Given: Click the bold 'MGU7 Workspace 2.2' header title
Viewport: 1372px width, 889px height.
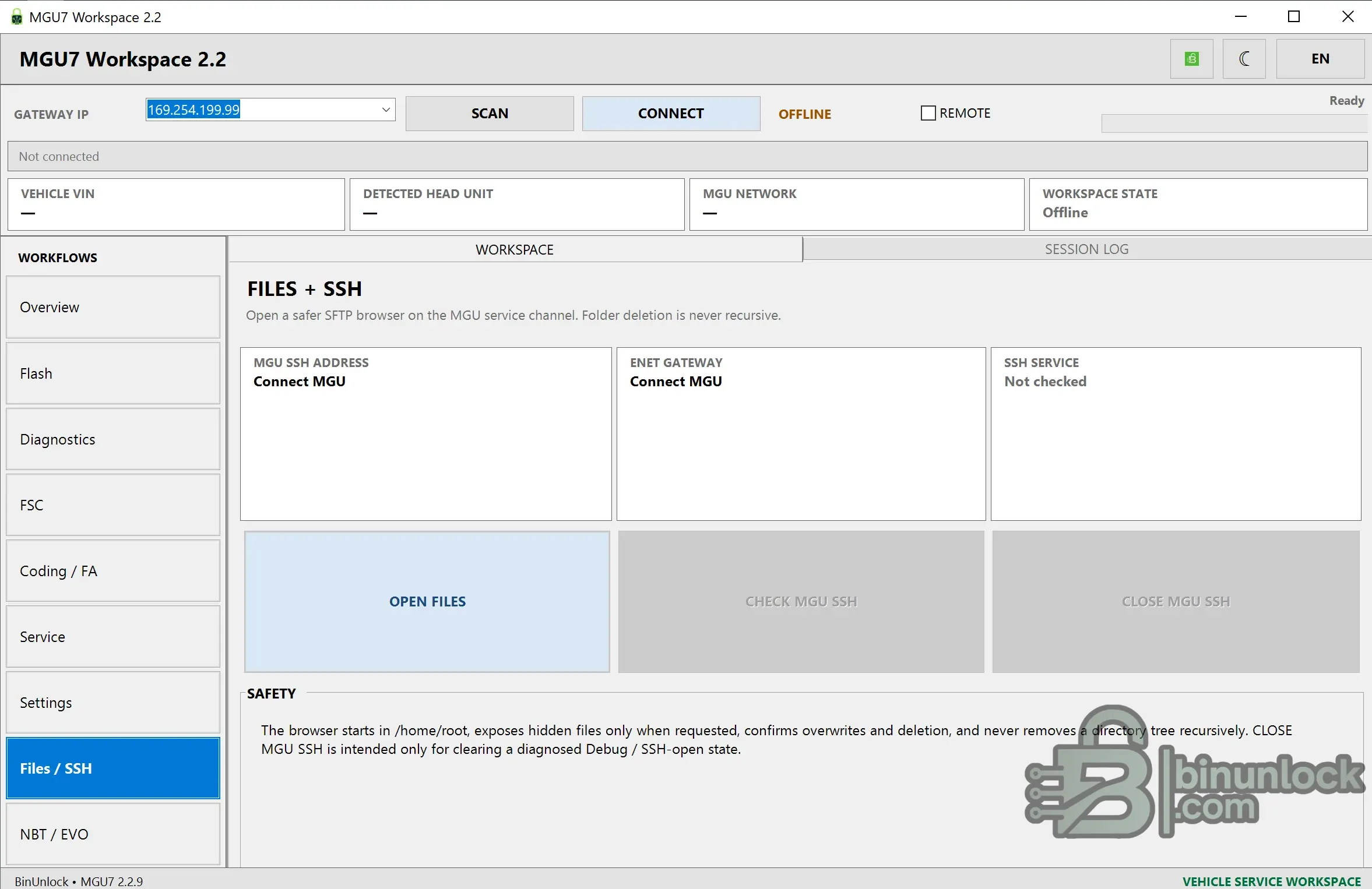Looking at the screenshot, I should [122, 59].
